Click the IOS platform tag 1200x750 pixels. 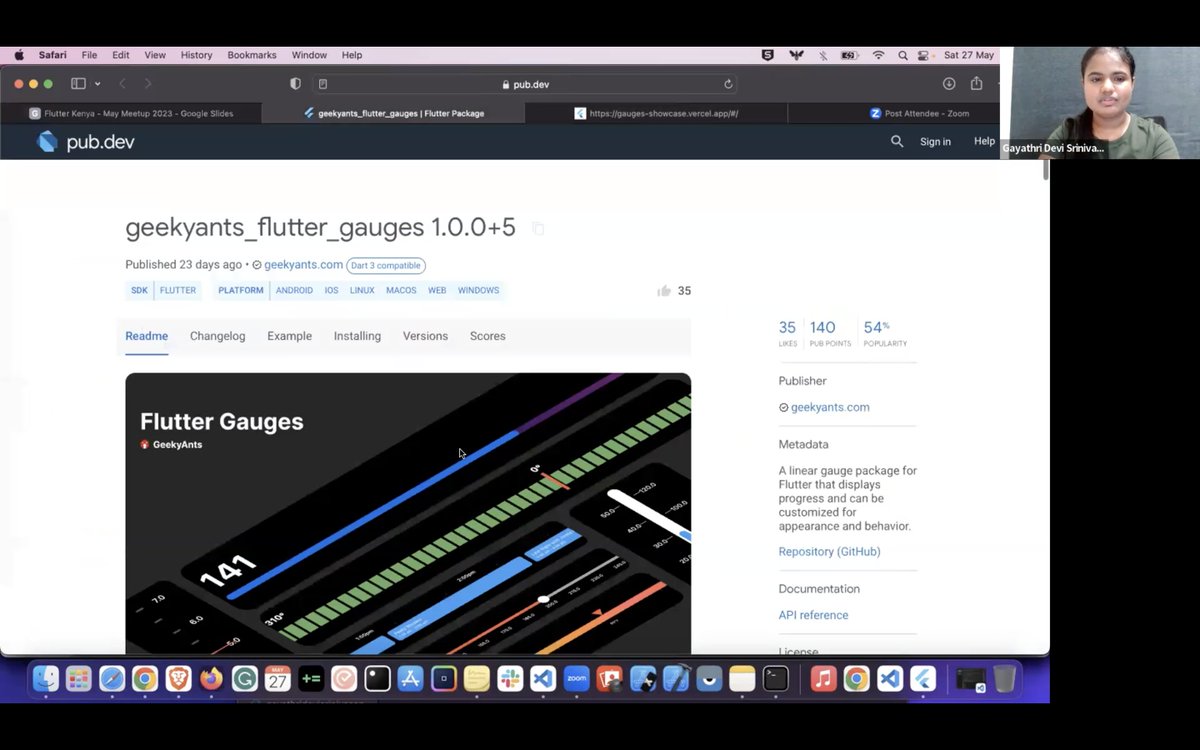click(x=332, y=291)
